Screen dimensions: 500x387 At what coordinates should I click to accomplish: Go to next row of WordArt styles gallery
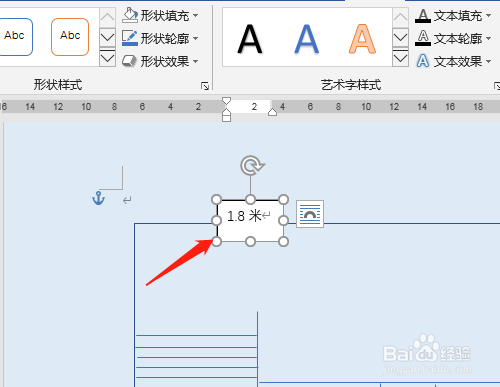400,37
